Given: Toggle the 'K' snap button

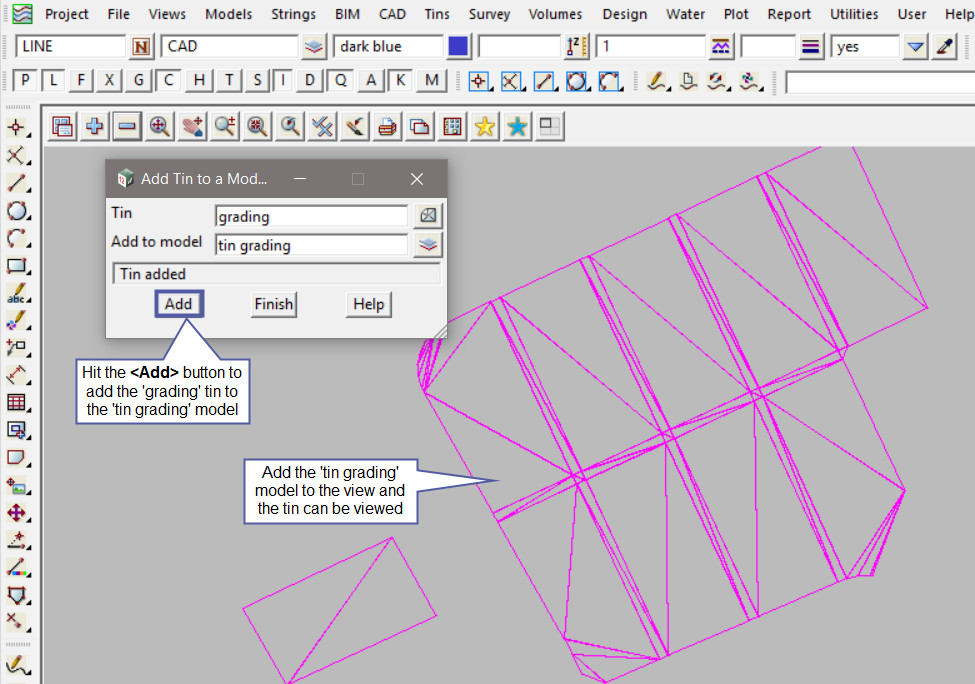Looking at the screenshot, I should tap(400, 81).
